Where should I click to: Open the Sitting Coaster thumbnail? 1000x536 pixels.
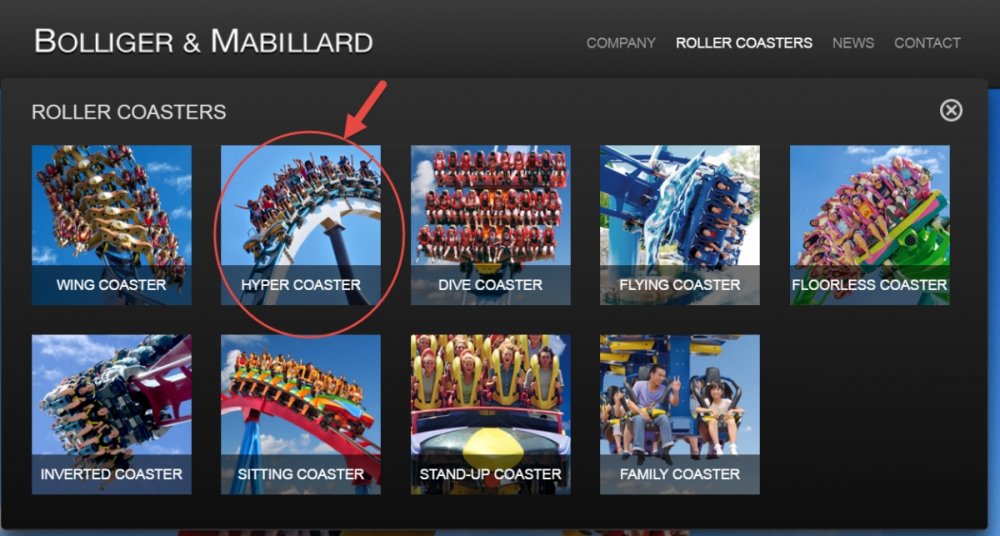(301, 414)
